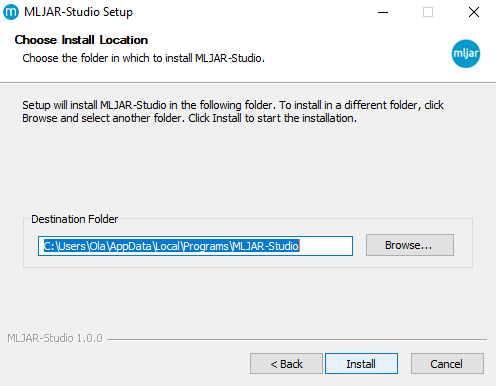Click the 'MLJAR-Studio Setup' window title
This screenshot has width=497, height=386.
point(78,12)
